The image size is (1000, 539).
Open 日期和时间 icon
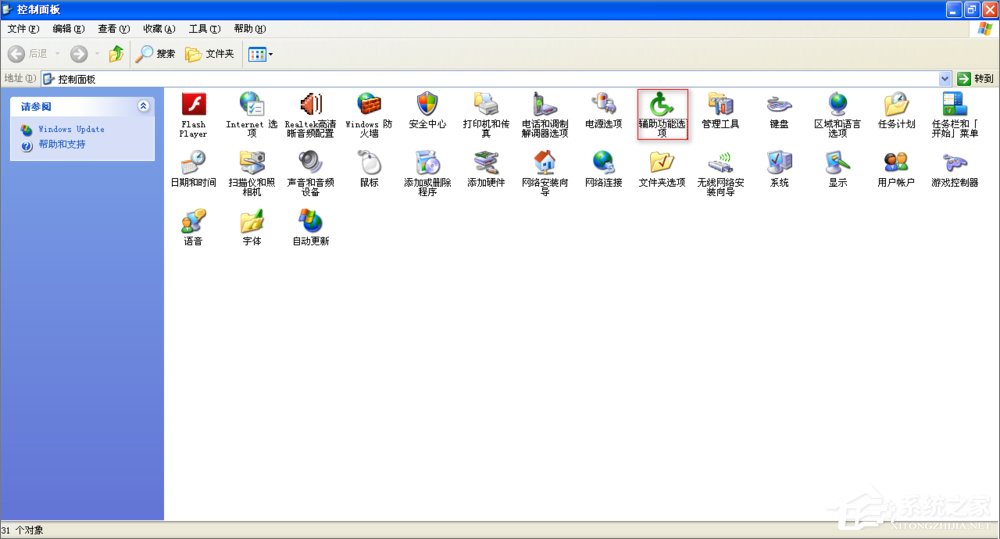point(193,163)
